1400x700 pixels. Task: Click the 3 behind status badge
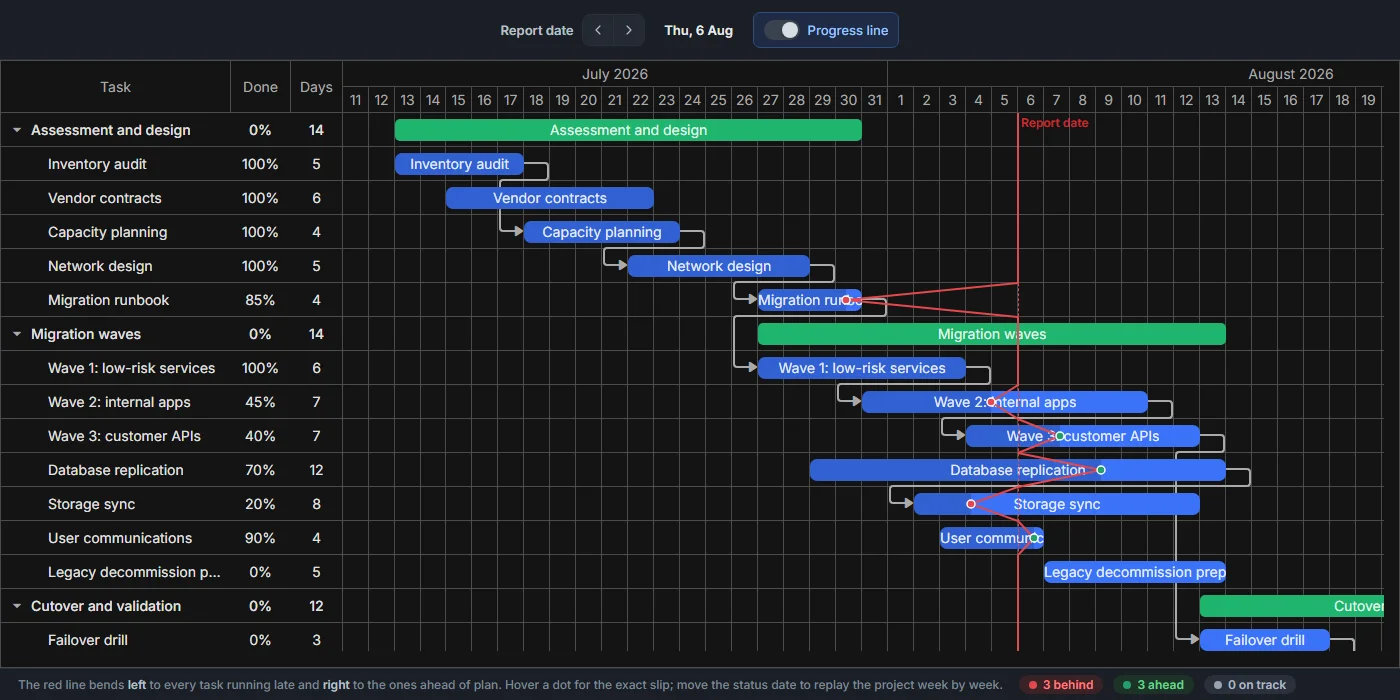click(x=1060, y=685)
